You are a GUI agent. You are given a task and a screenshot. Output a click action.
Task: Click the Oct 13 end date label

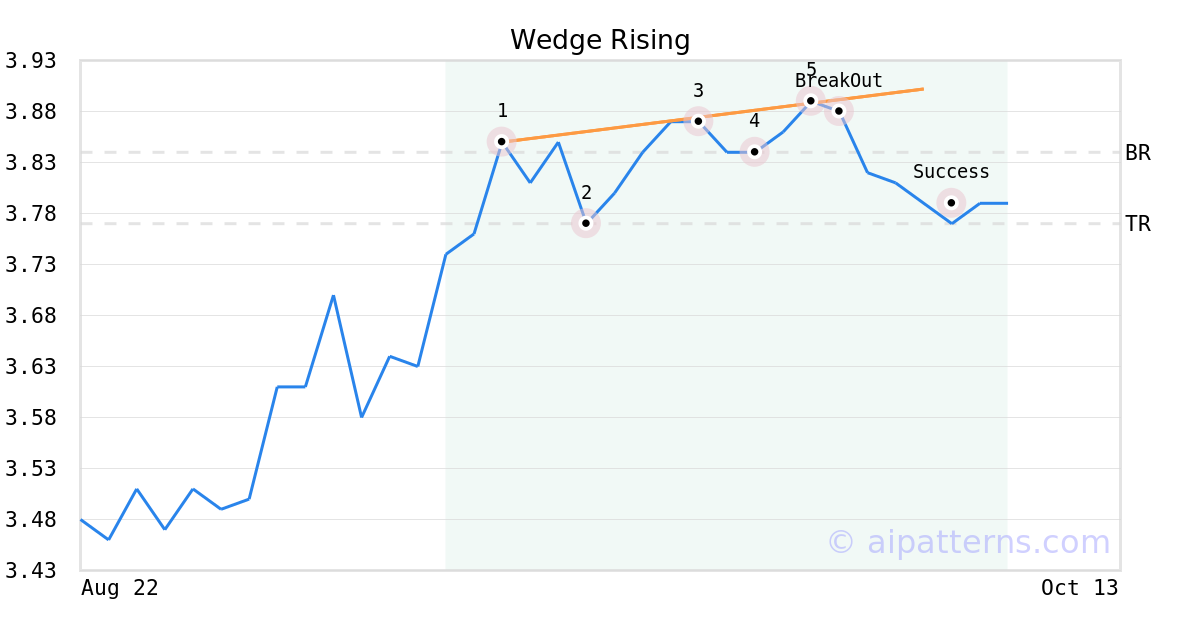tap(1079, 588)
